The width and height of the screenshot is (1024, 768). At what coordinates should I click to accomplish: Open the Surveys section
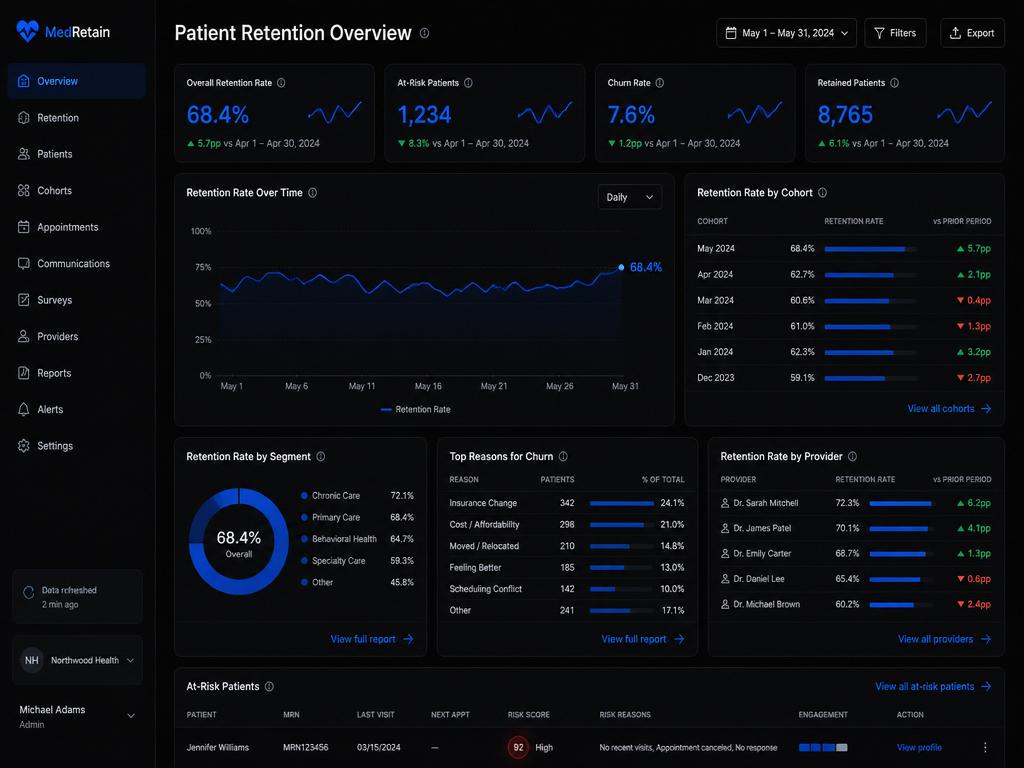[x=76, y=300]
